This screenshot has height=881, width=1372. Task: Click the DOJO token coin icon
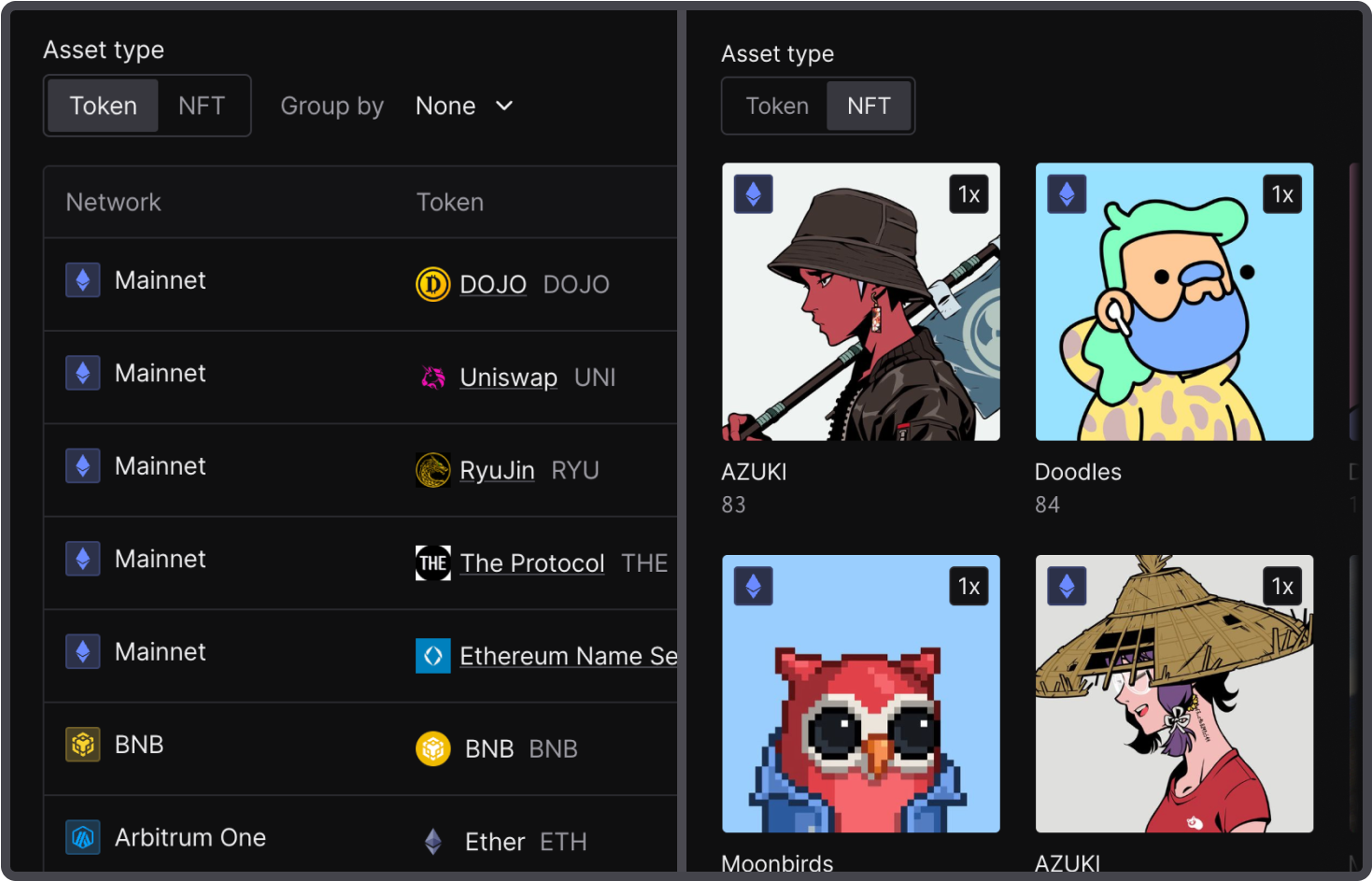pyautogui.click(x=432, y=284)
